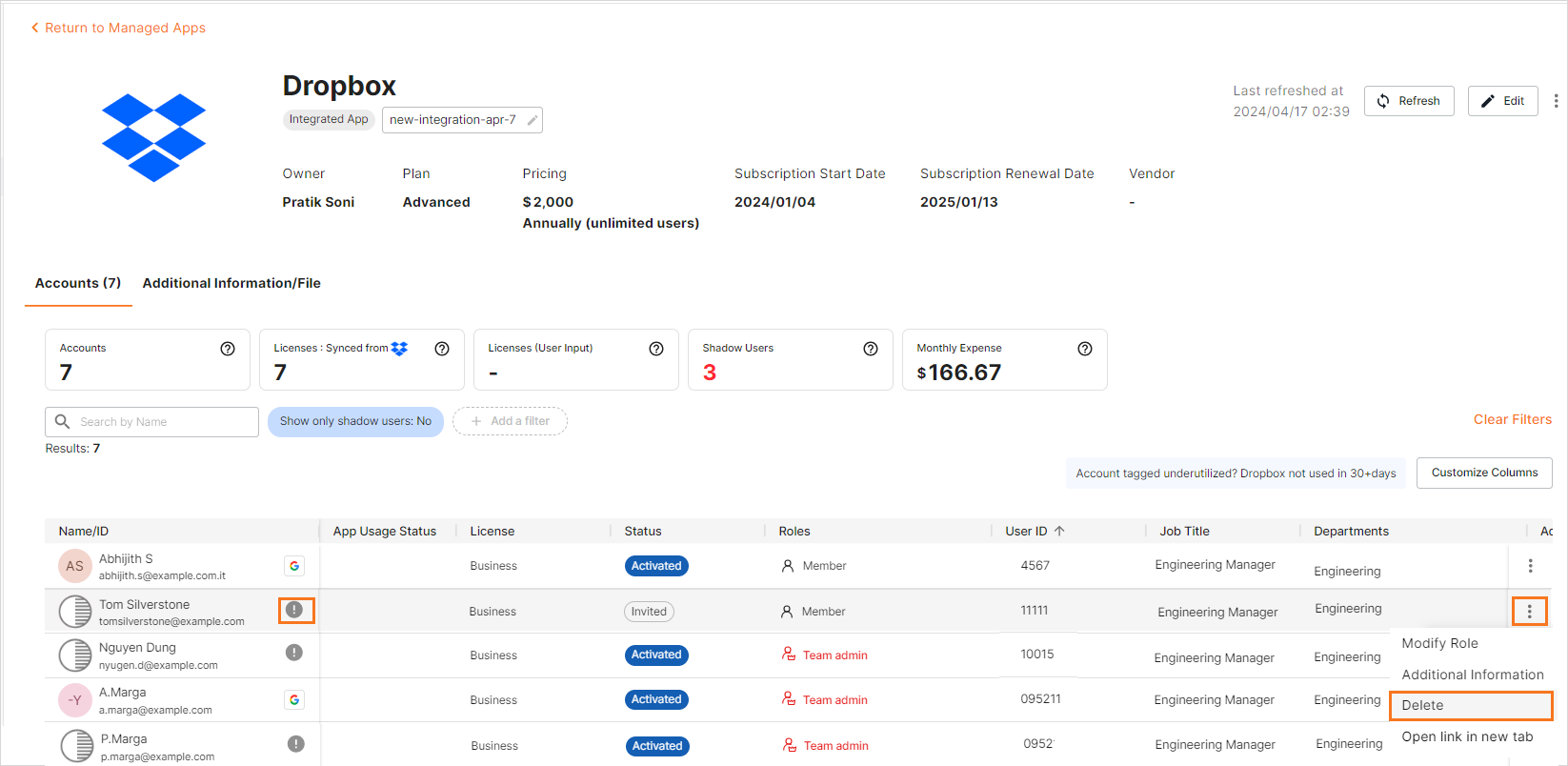Click tomsilverstone@example.com email
This screenshot has width=1568, height=766.
pos(171,621)
